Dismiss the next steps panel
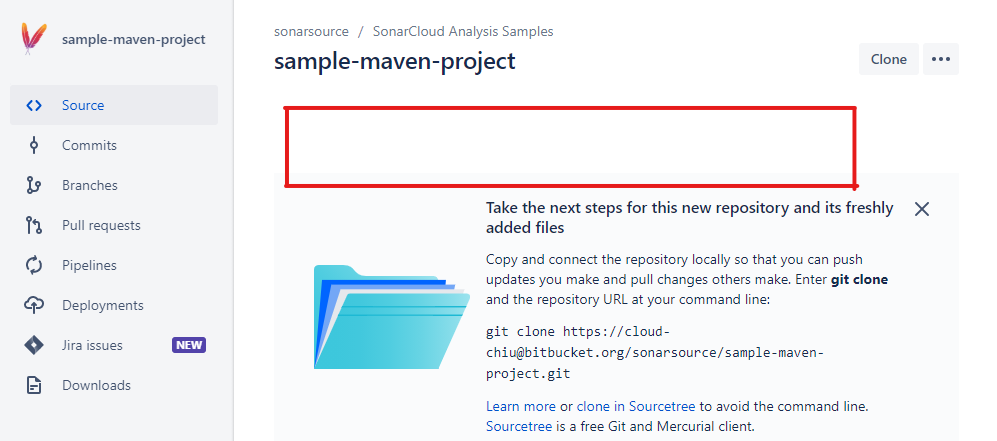Image resolution: width=997 pixels, height=441 pixels. coord(922,209)
